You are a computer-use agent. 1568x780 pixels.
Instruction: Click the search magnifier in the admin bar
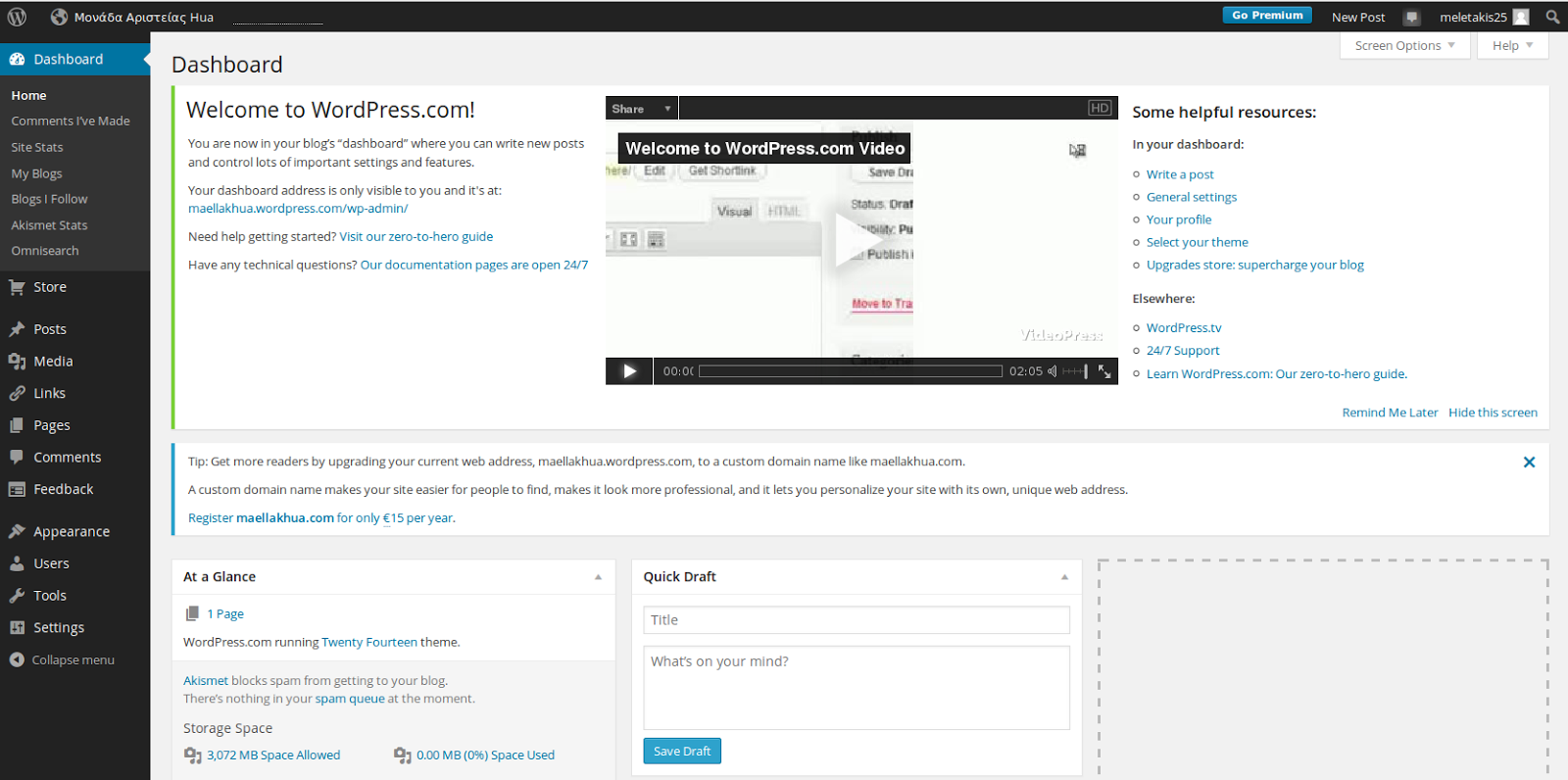tap(1552, 17)
